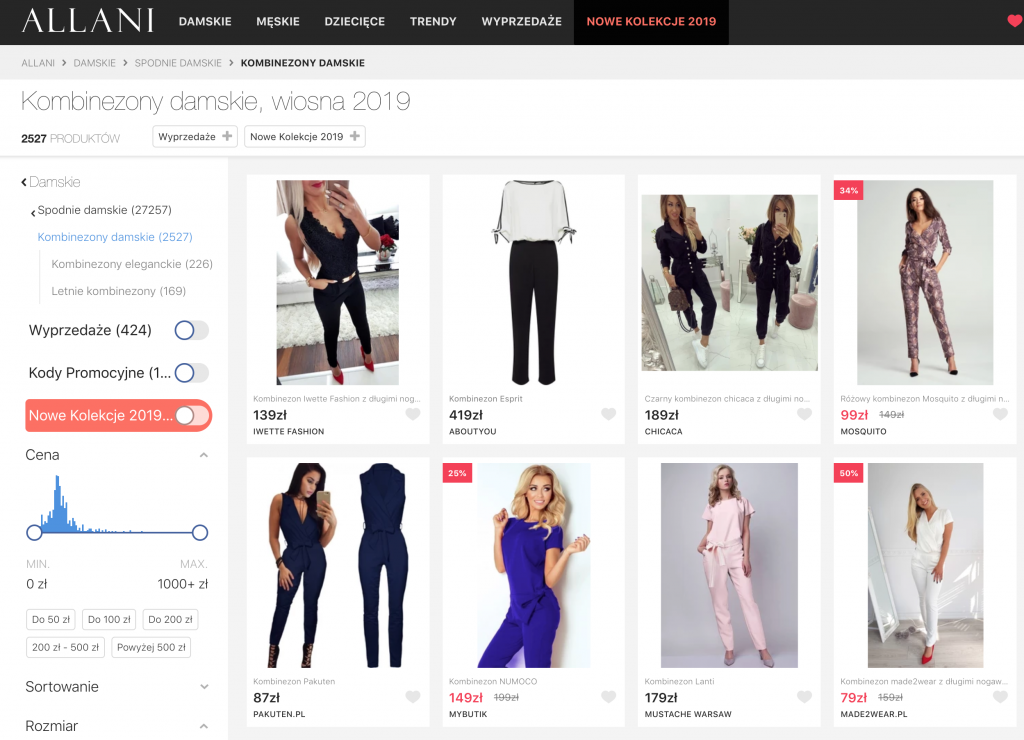
Task: Expand the Sortowanie section
Action: (x=204, y=686)
